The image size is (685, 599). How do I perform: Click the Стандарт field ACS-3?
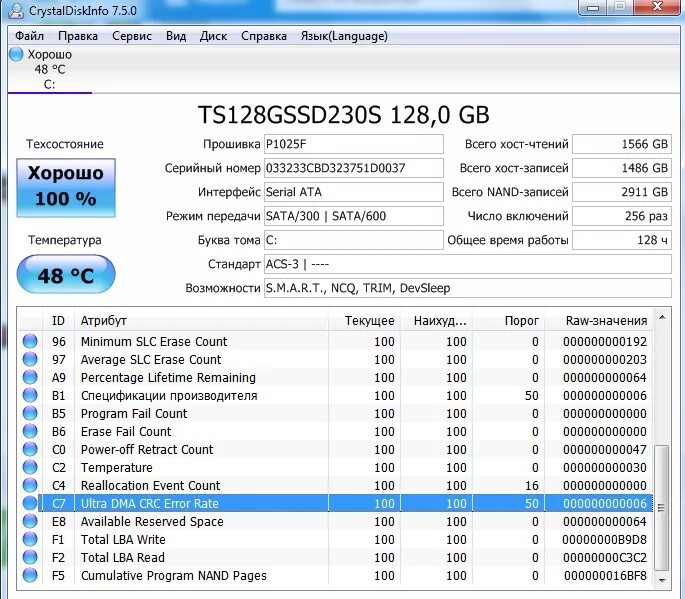click(x=467, y=264)
